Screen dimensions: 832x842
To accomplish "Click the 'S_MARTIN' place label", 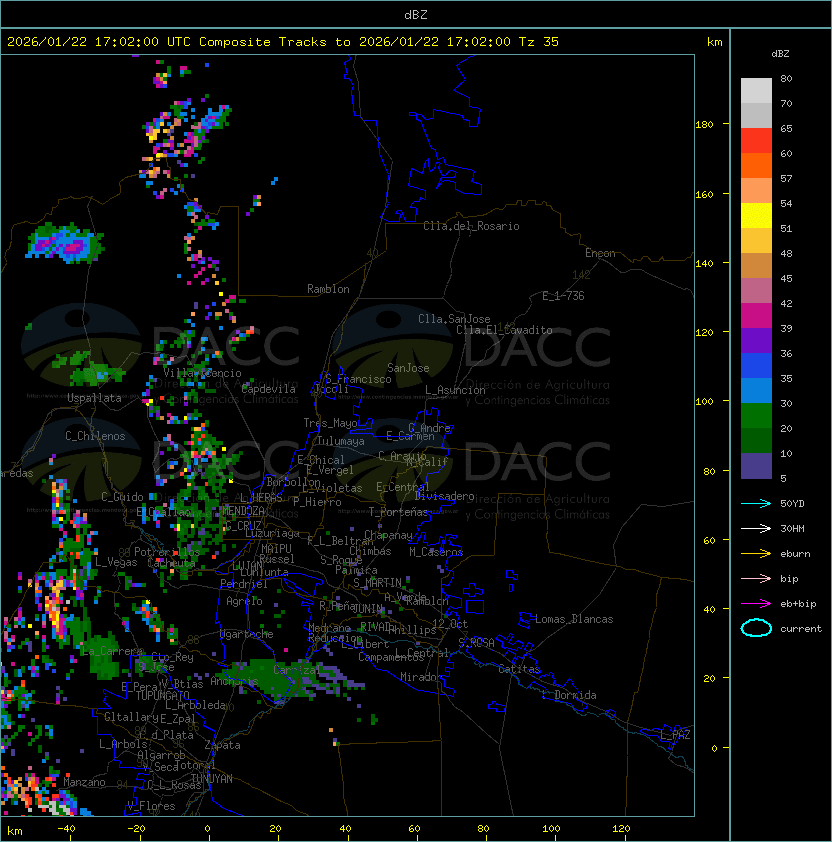I will tap(377, 583).
